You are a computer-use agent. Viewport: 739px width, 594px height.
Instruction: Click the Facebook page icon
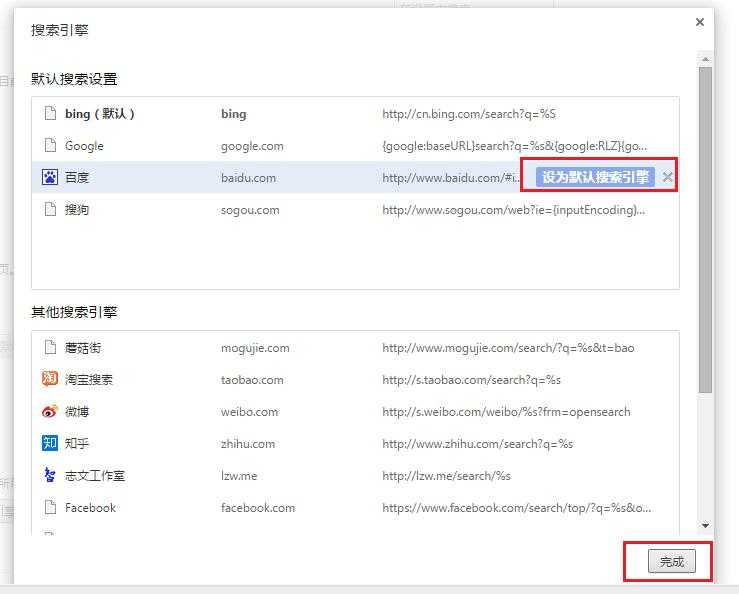pos(50,507)
